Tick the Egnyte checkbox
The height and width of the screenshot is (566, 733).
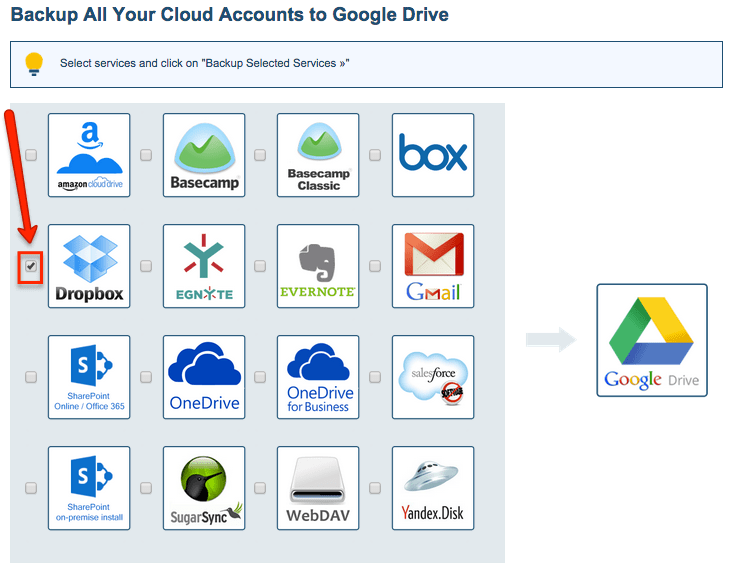(x=146, y=266)
